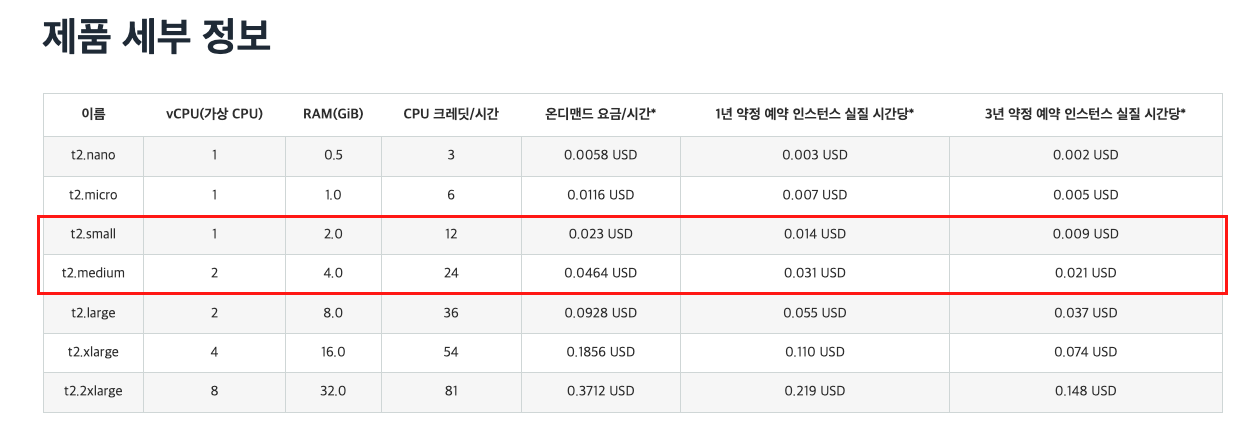The image size is (1252, 424).
Task: Click the 0.0928 USD on-demand price
Action: [600, 313]
